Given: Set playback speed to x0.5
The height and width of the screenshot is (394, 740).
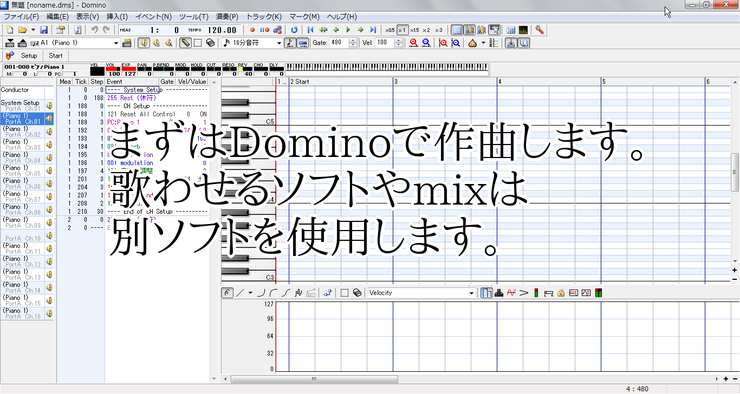Looking at the screenshot, I should (390, 30).
